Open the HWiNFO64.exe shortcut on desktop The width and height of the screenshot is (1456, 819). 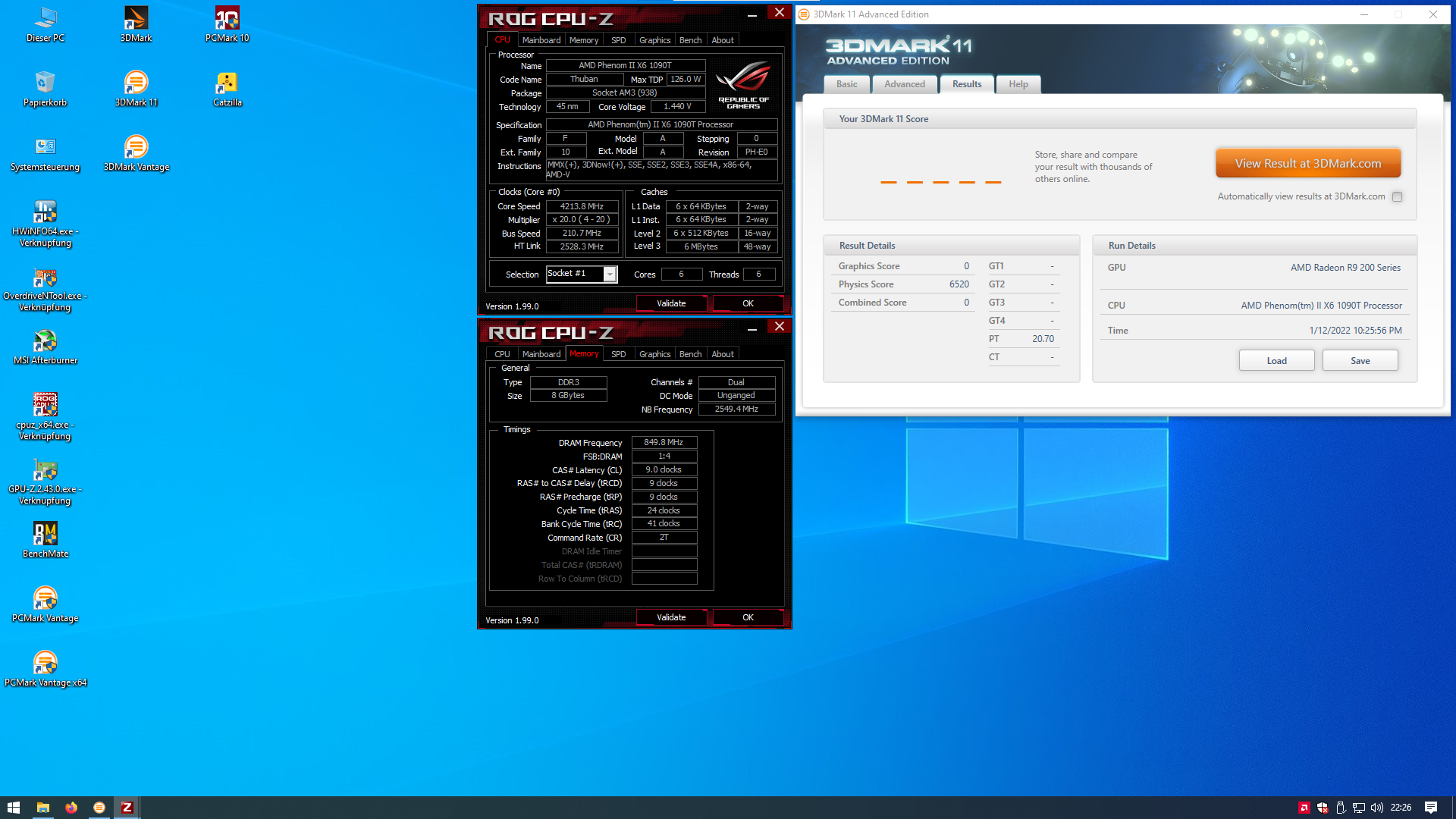[45, 223]
